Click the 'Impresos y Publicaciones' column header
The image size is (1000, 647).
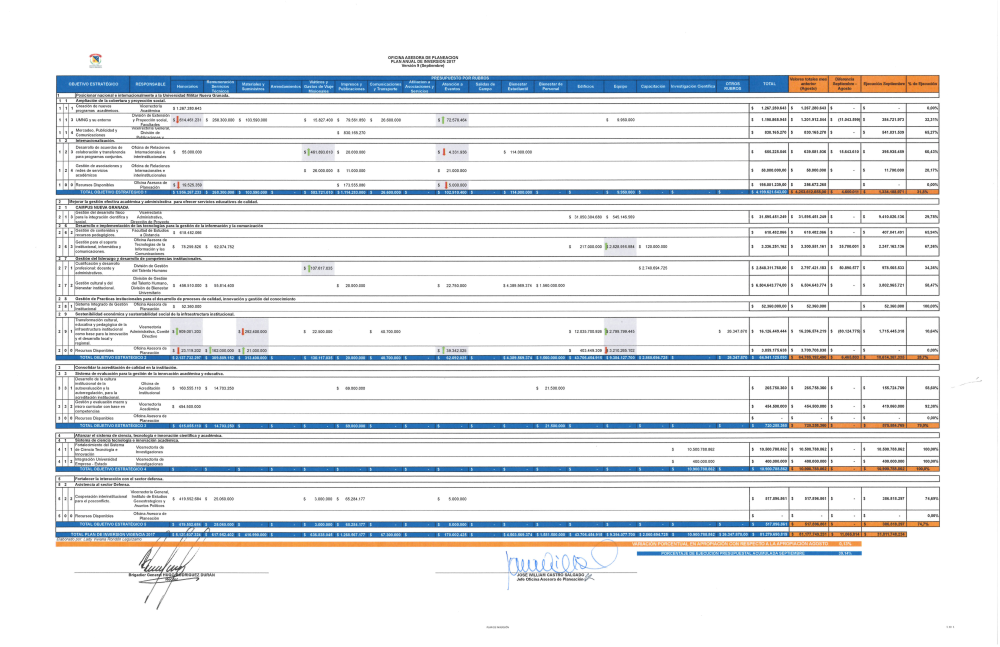click(351, 86)
